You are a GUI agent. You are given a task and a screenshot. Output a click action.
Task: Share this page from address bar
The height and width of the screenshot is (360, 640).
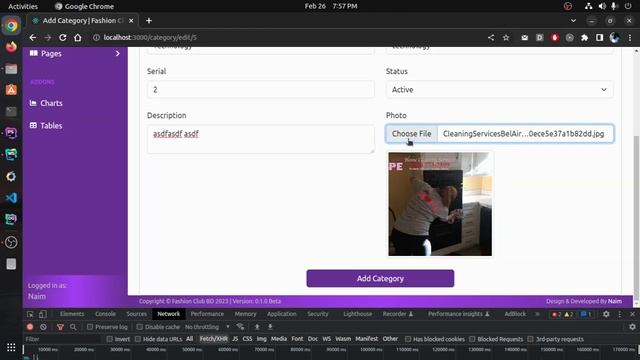[491, 38]
